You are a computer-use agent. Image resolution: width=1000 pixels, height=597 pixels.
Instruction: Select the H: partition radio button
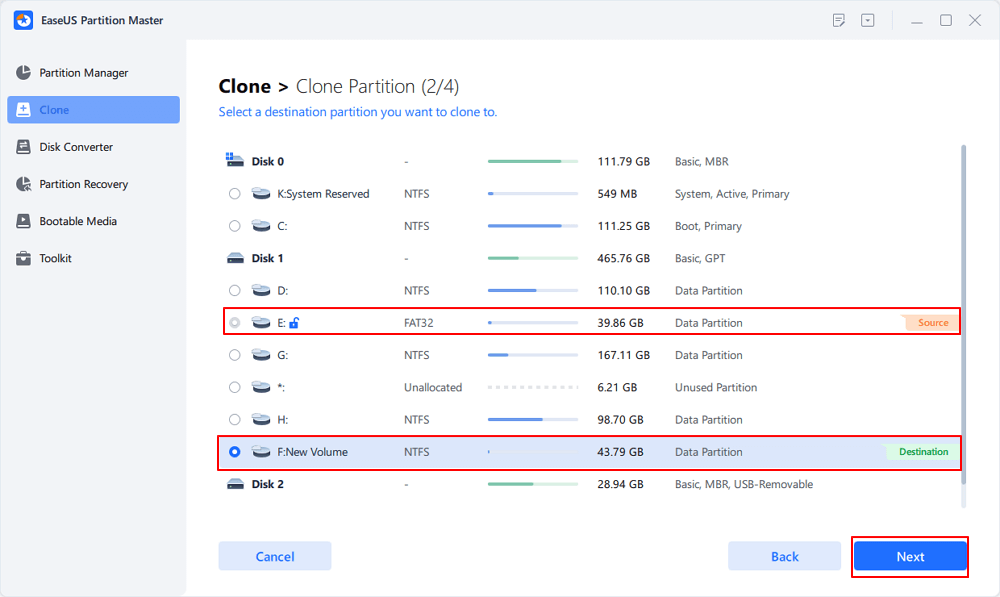(x=235, y=420)
